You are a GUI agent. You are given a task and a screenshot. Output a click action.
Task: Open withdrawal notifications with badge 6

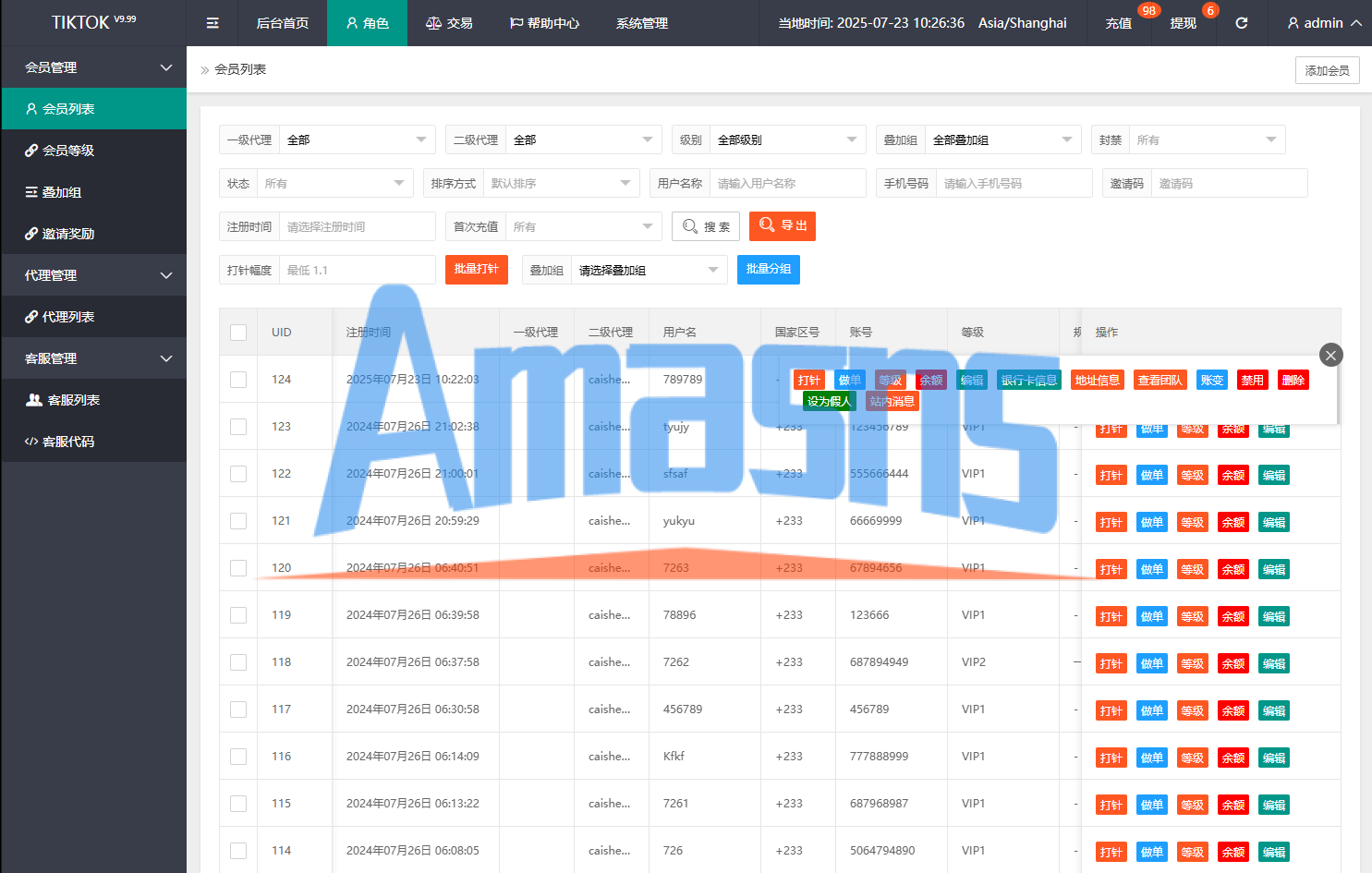(x=1184, y=23)
